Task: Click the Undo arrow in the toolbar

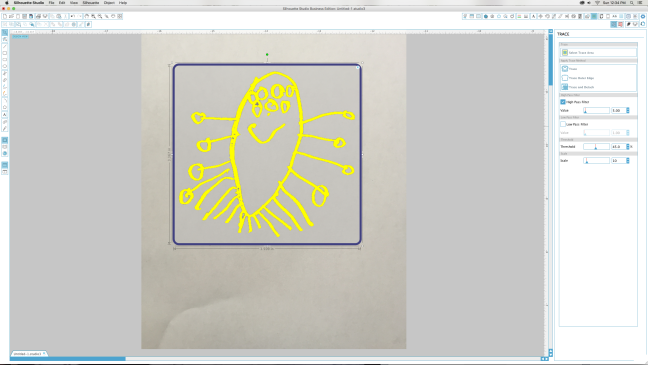Action: pos(72,16)
